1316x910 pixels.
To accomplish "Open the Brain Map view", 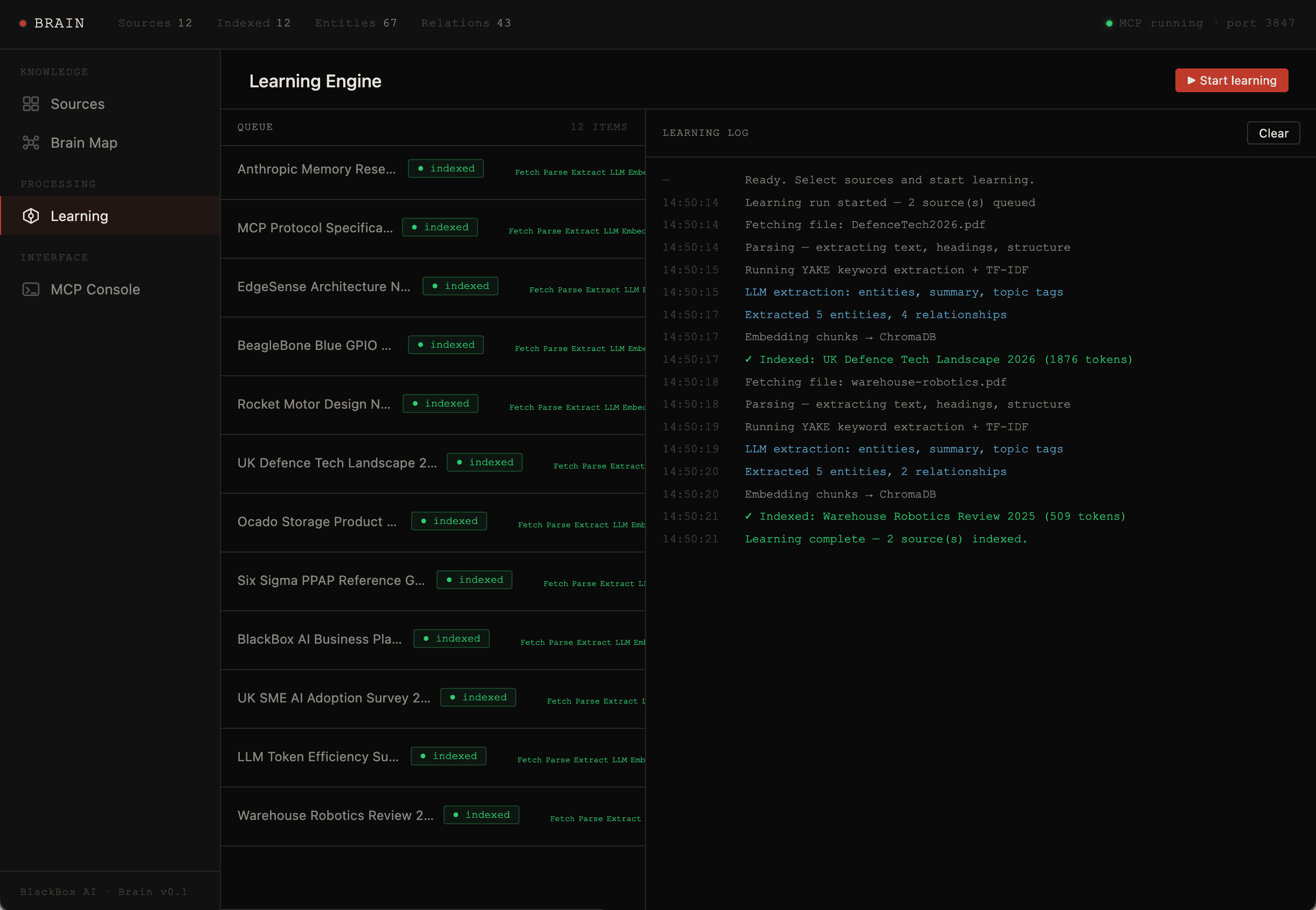I will (110, 142).
